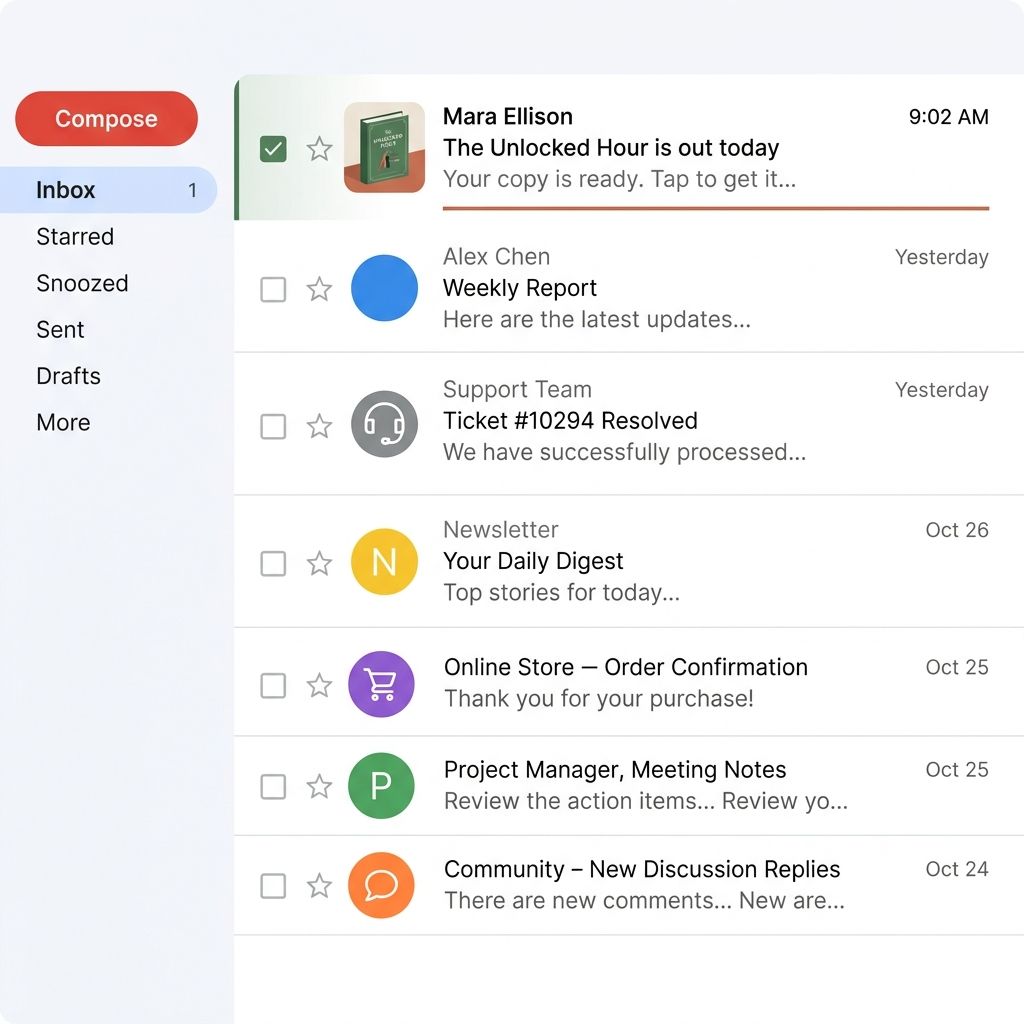This screenshot has width=1024, height=1024.
Task: Open the 'Weekly Report' subject line
Action: 520,288
